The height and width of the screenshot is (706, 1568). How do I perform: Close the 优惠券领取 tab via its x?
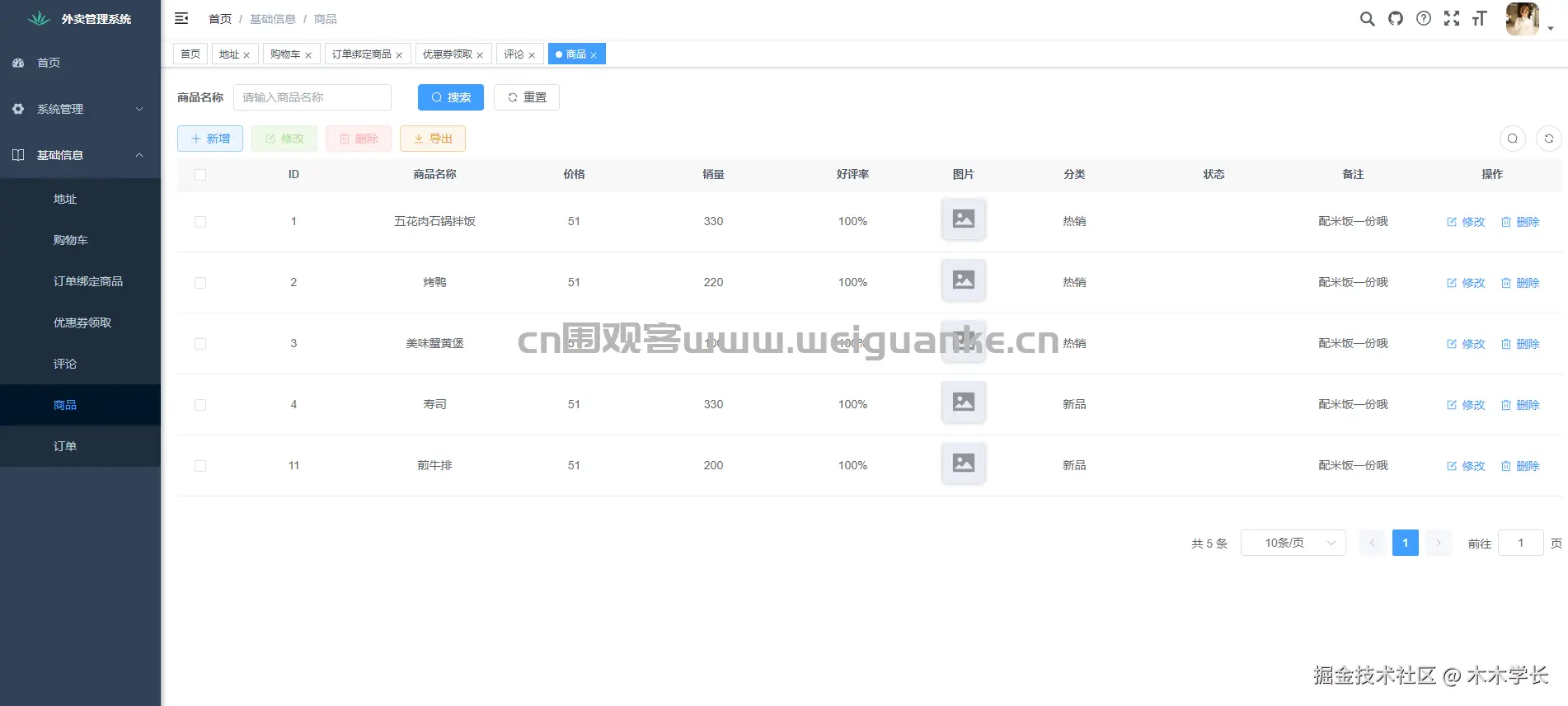(479, 55)
